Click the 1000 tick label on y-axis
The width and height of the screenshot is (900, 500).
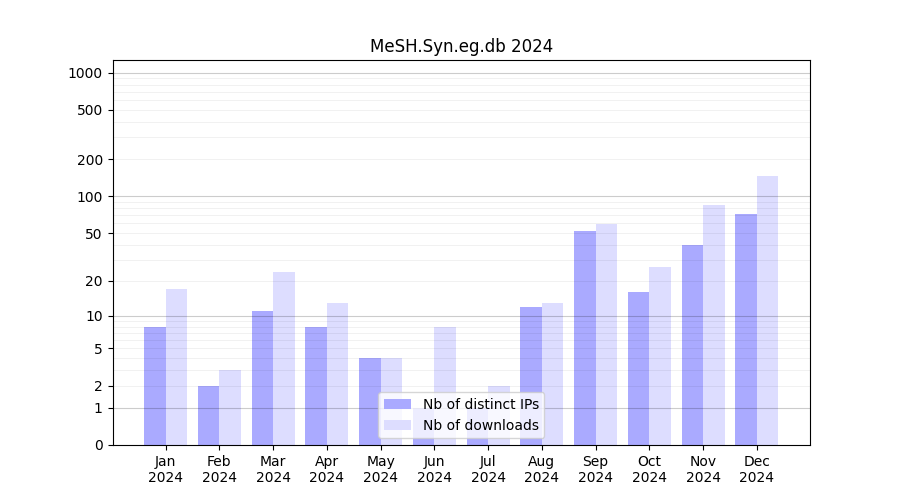(85, 73)
